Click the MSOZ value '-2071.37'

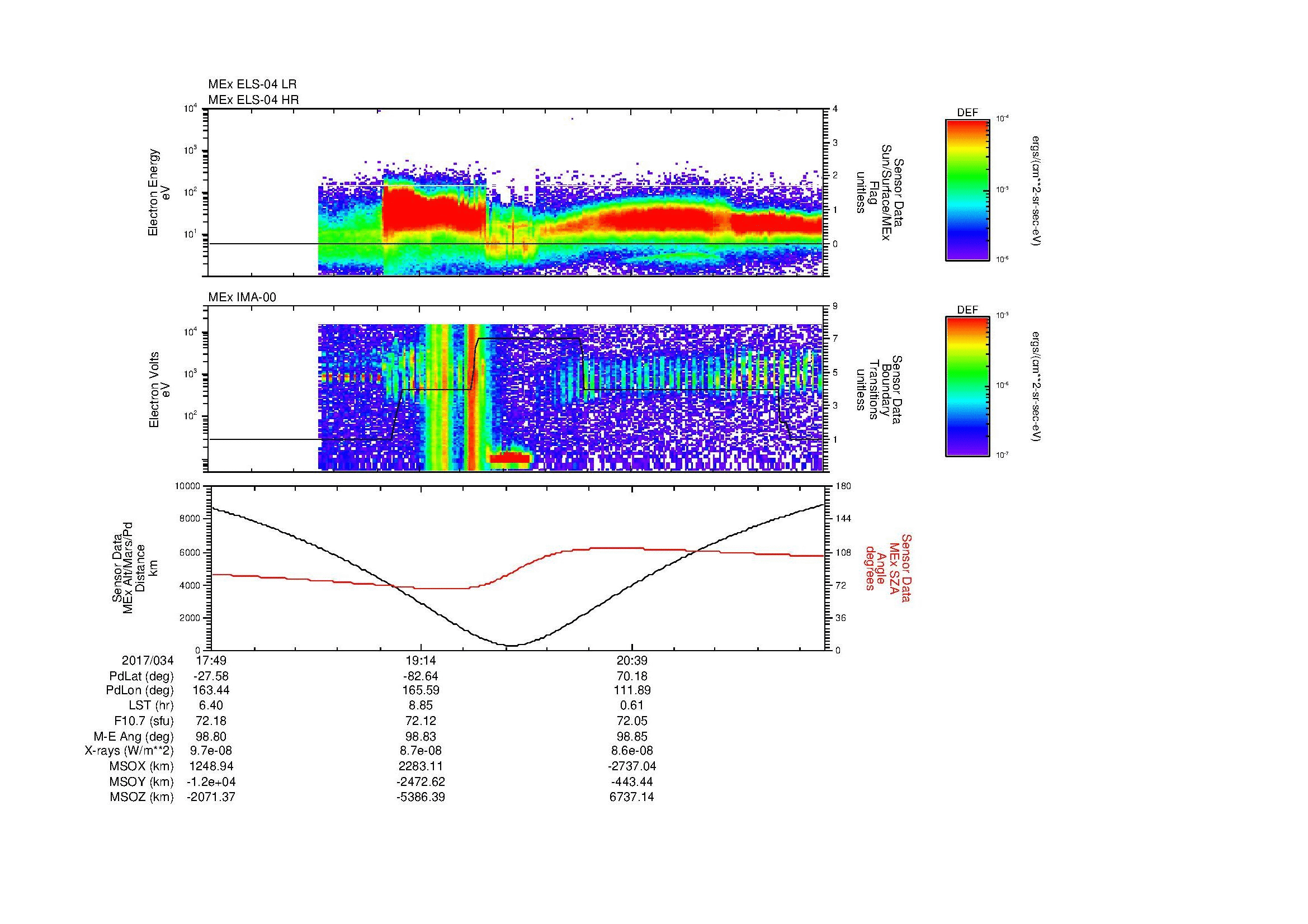(211, 797)
